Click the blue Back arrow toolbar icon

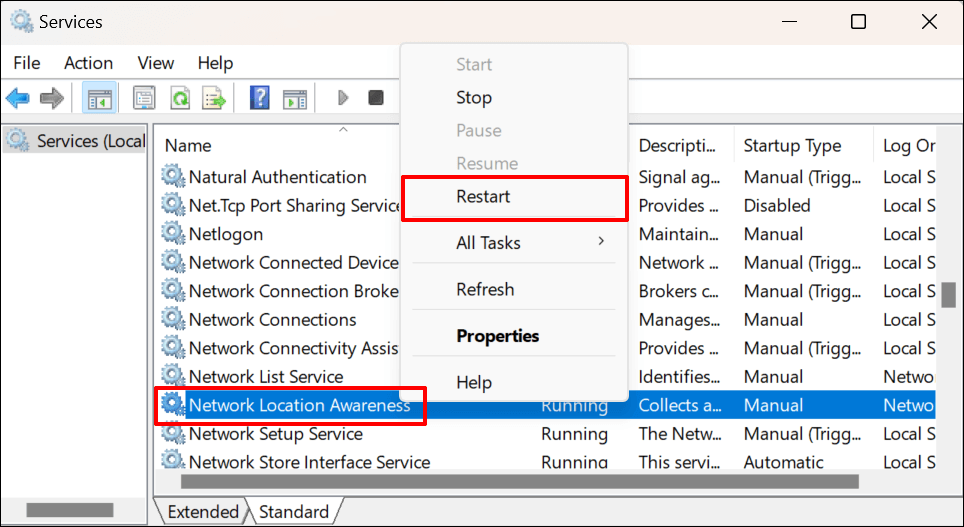click(17, 98)
